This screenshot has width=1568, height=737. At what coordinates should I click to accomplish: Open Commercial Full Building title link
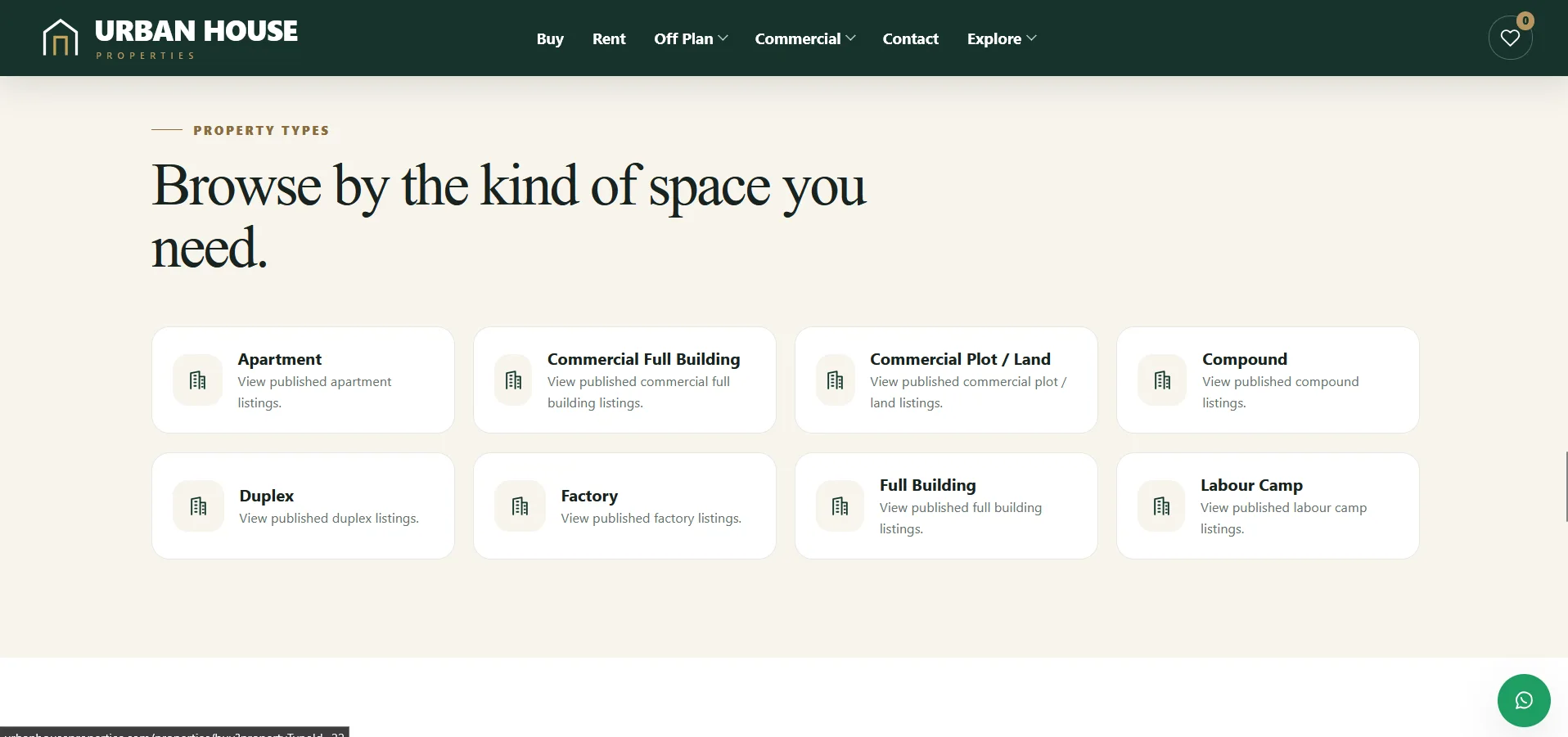coord(644,359)
